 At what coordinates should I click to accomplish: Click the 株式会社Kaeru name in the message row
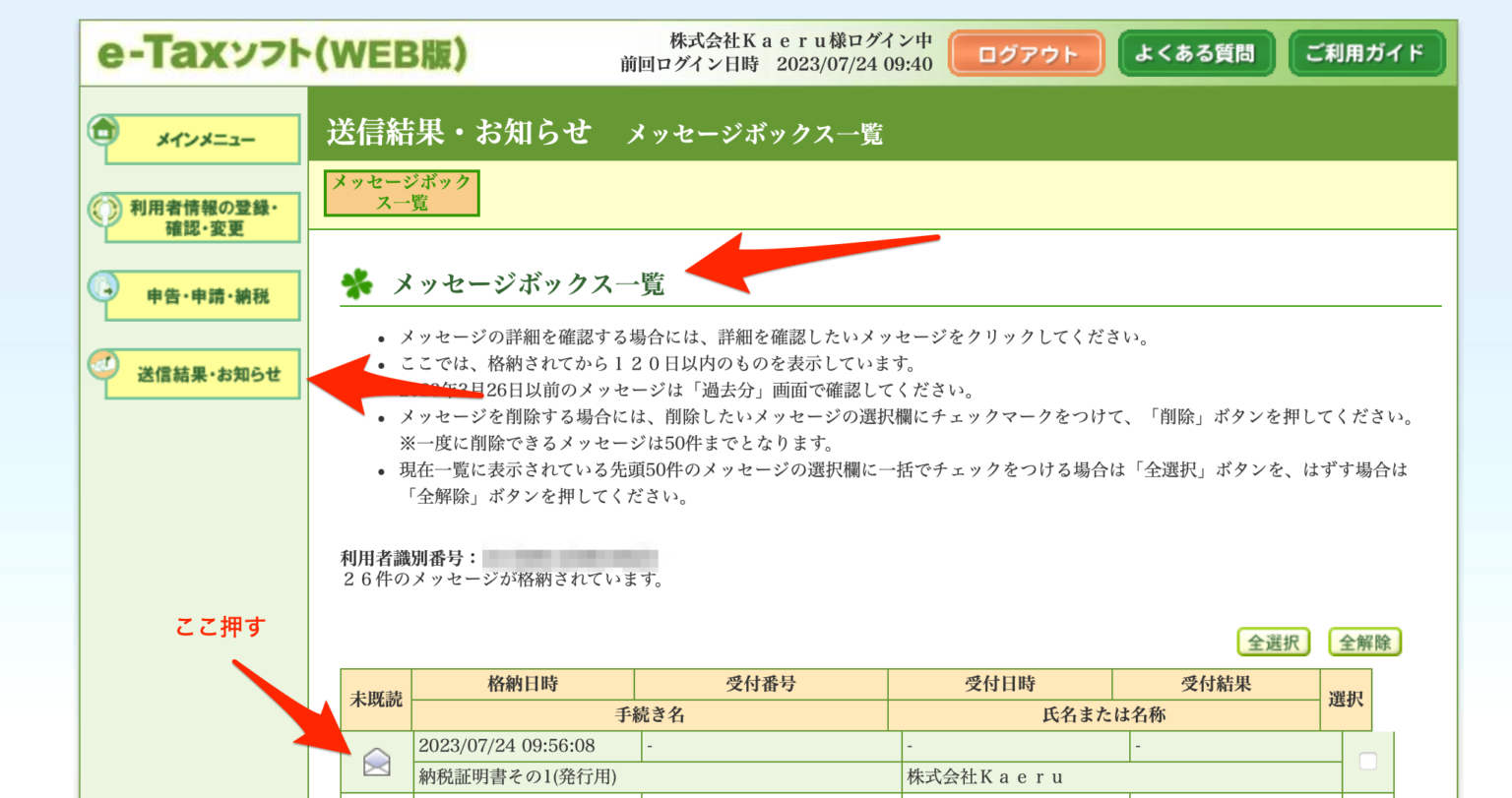pyautogui.click(x=984, y=775)
